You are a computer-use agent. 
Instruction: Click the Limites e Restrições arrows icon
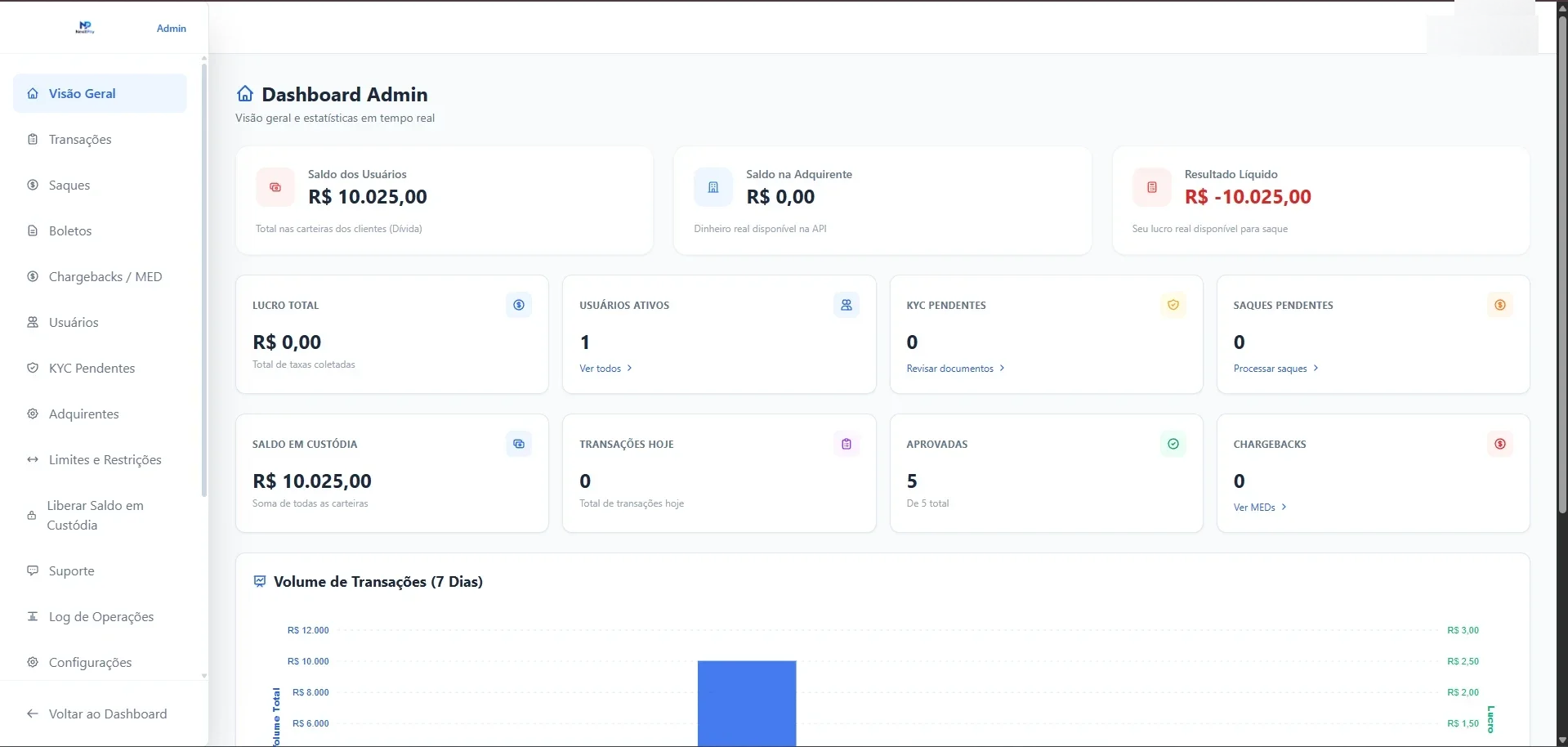click(x=33, y=459)
